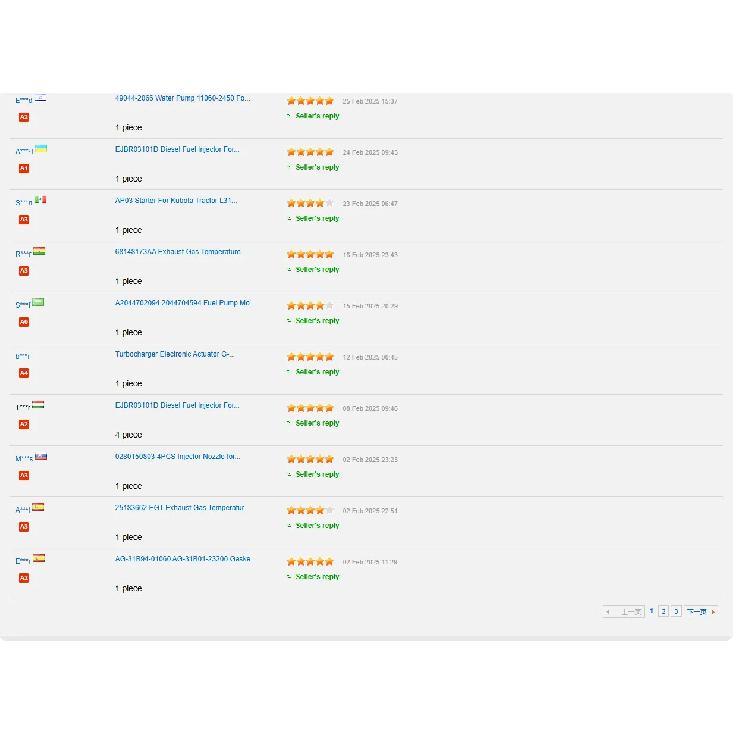Open EJBR03101D Diesel Fuel Injector link dated 24 Feb
Viewport: 733px width, 733px height.
click(x=177, y=149)
